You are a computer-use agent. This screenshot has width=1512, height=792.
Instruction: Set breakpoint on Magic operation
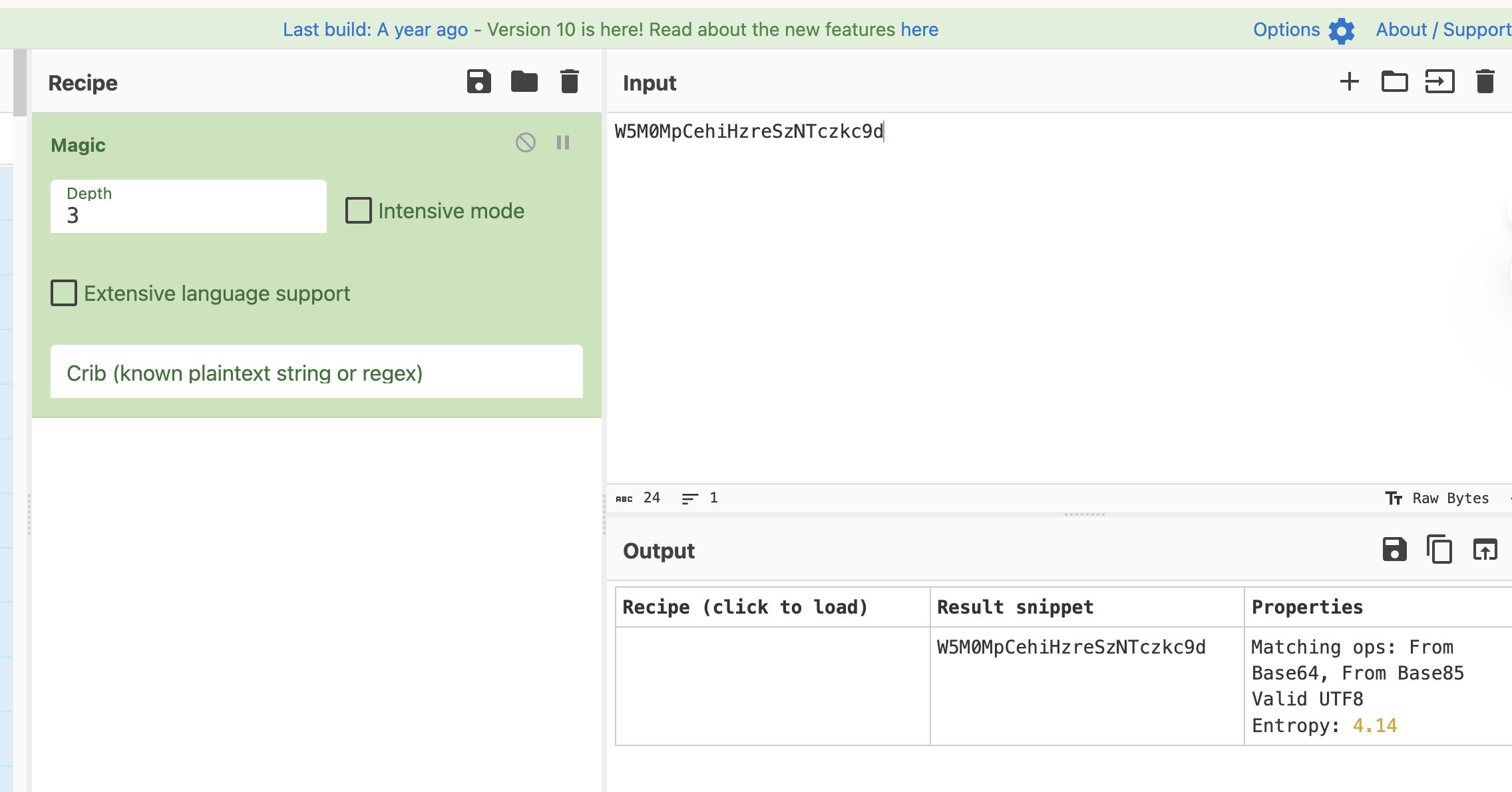(x=563, y=142)
